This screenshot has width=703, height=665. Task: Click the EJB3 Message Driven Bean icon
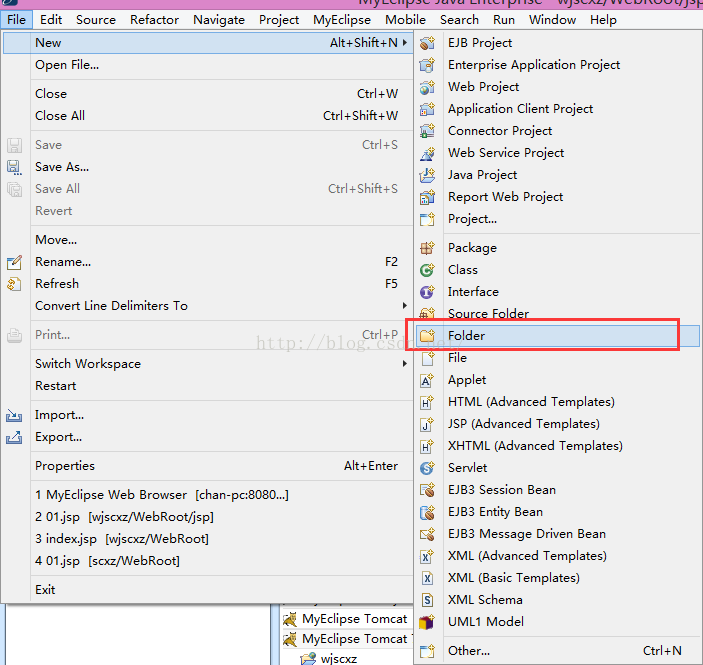pyautogui.click(x=427, y=534)
